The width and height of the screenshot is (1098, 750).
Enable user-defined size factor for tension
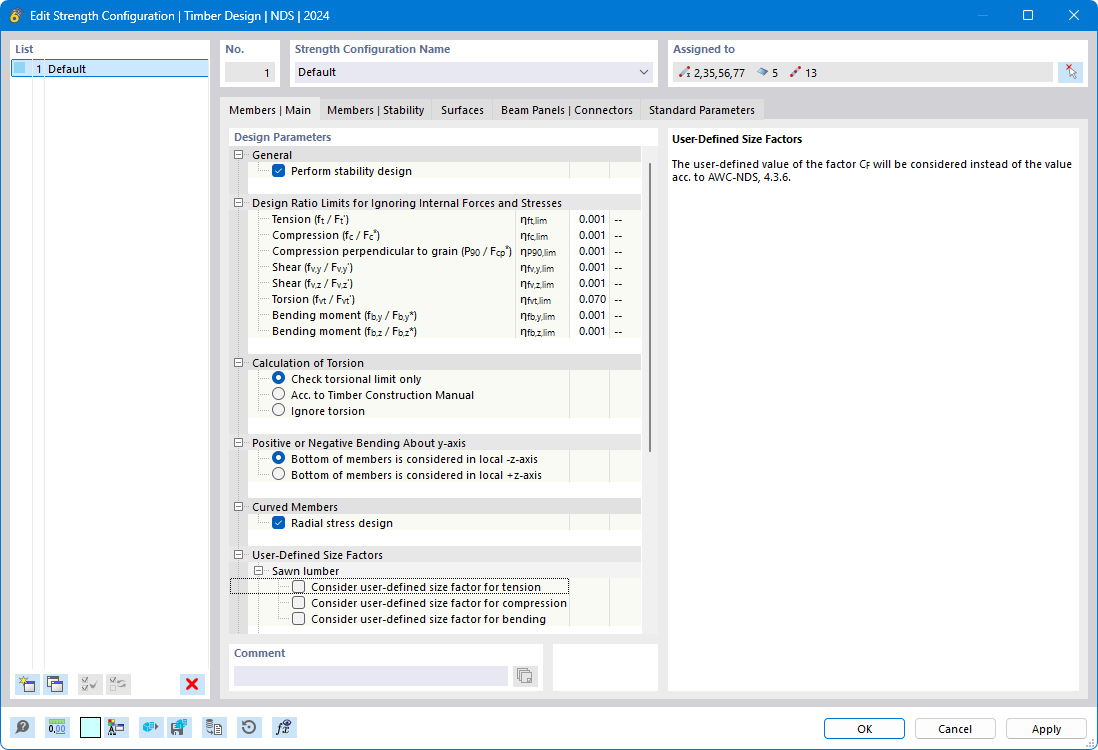tap(298, 586)
